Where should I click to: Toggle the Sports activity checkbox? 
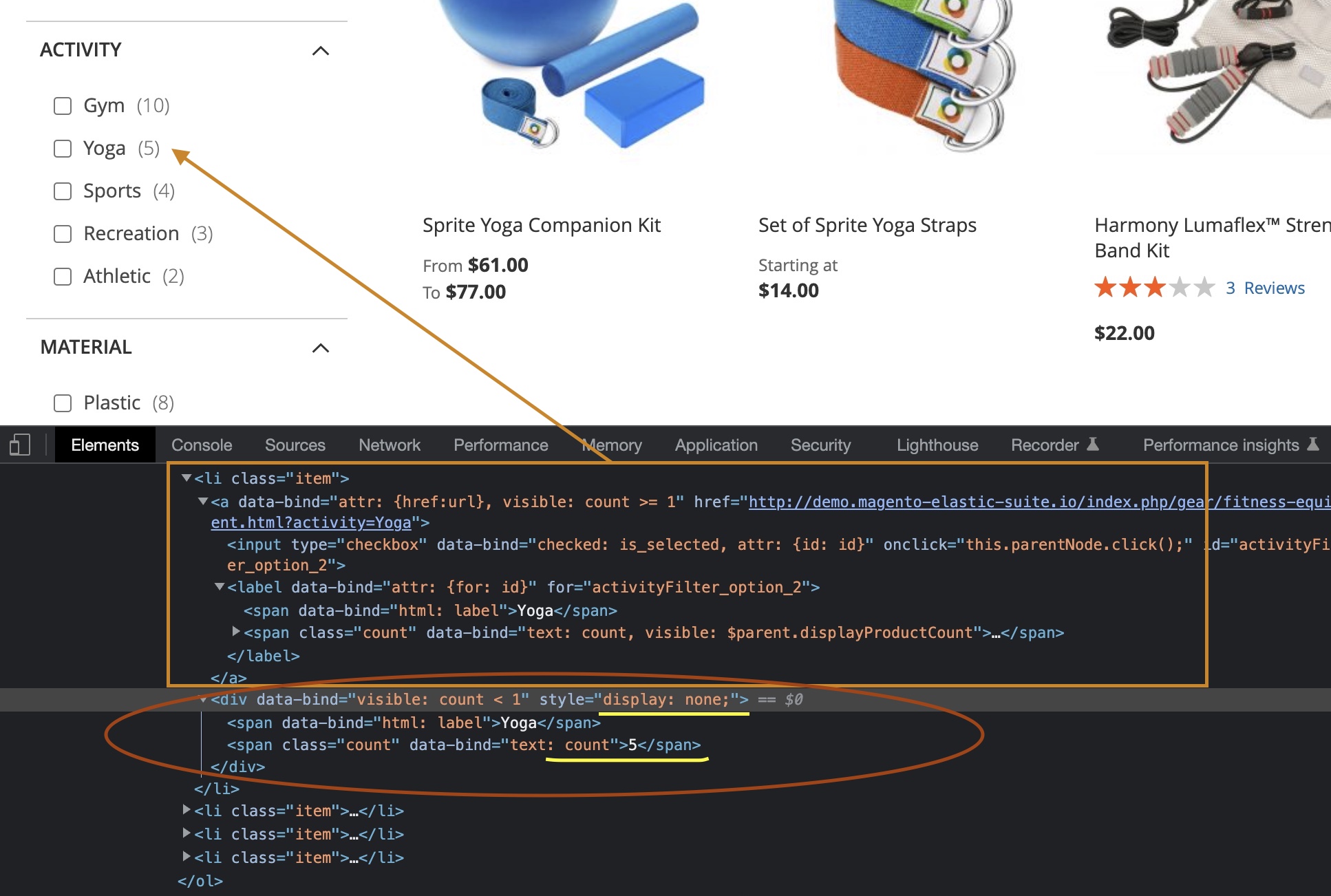tap(63, 191)
